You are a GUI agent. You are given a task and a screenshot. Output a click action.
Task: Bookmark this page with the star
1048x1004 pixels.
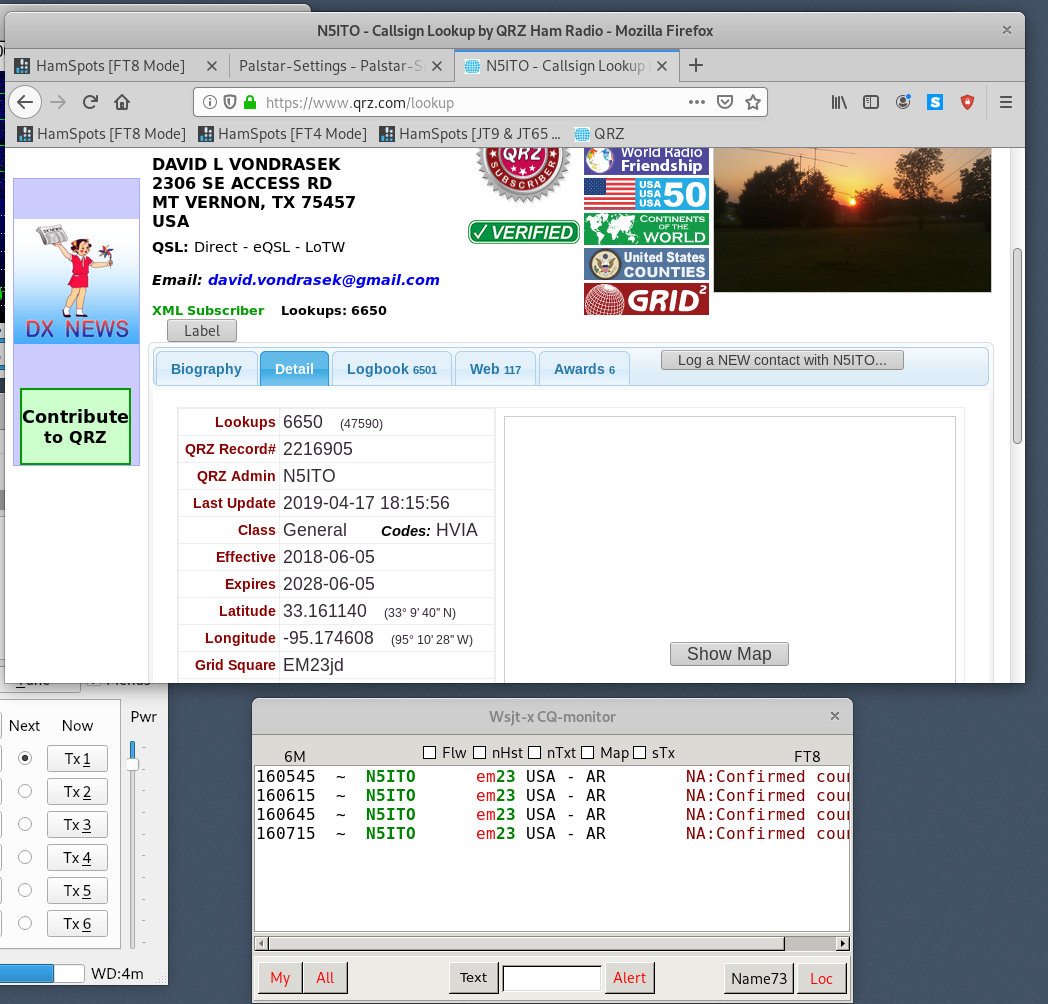(753, 102)
